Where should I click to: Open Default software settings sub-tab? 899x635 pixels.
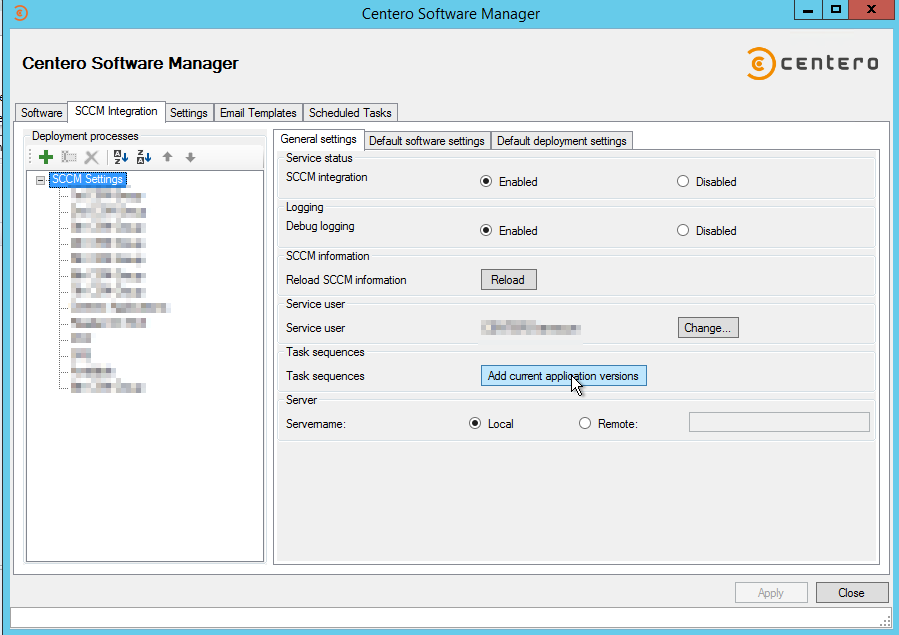427,141
